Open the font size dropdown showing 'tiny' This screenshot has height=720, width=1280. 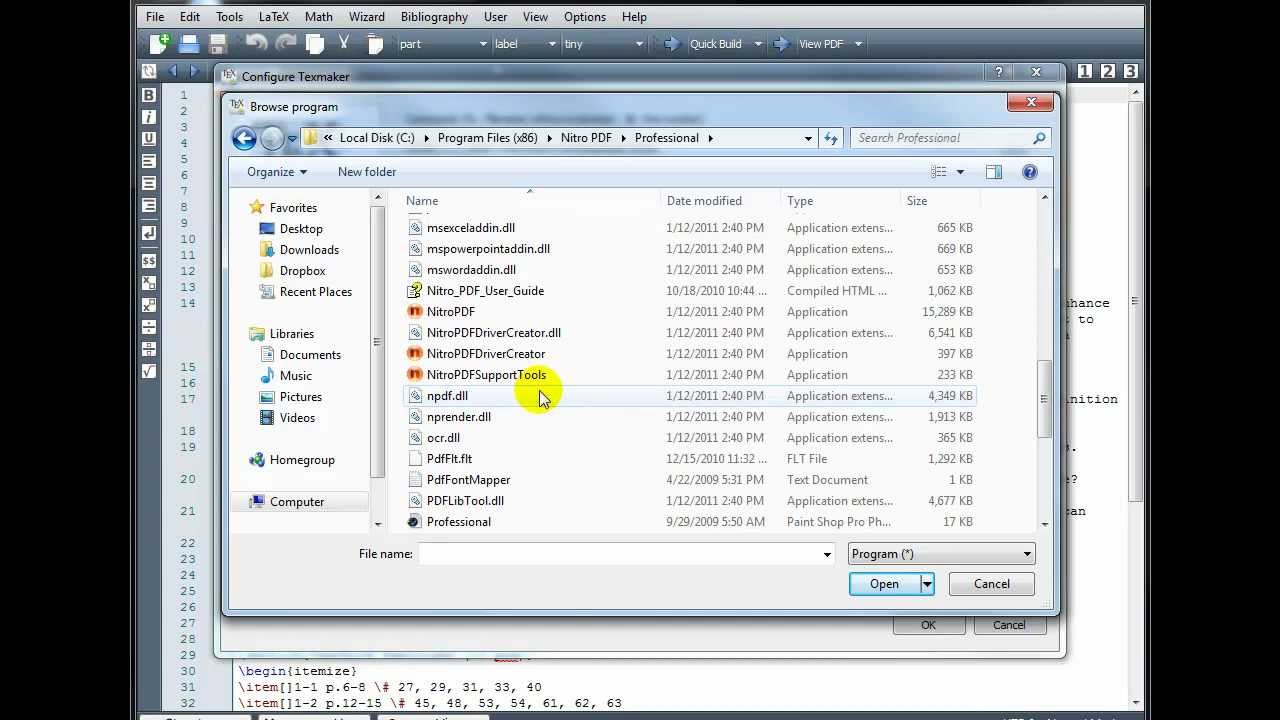pyautogui.click(x=604, y=44)
